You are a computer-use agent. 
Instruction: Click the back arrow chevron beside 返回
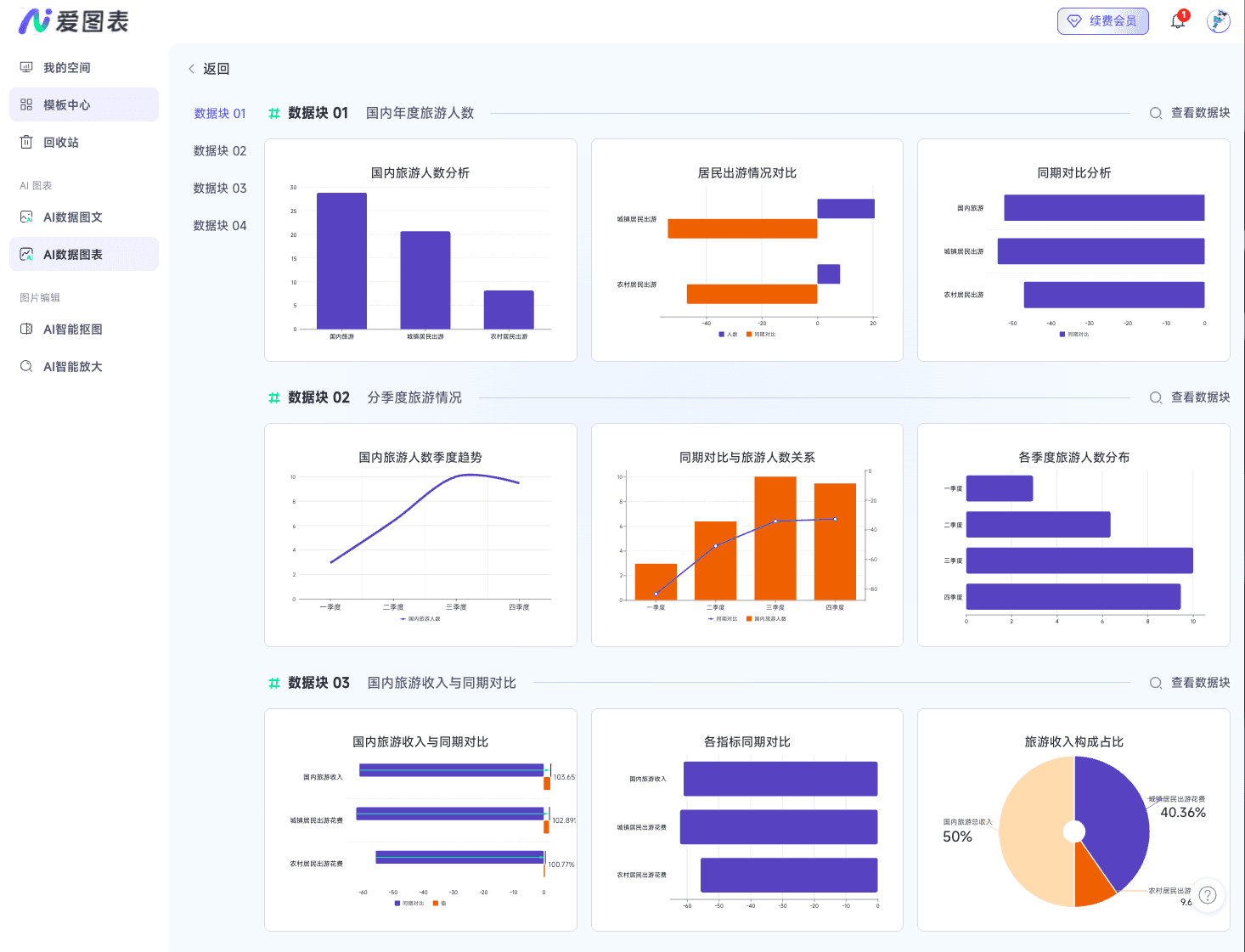pyautogui.click(x=192, y=69)
